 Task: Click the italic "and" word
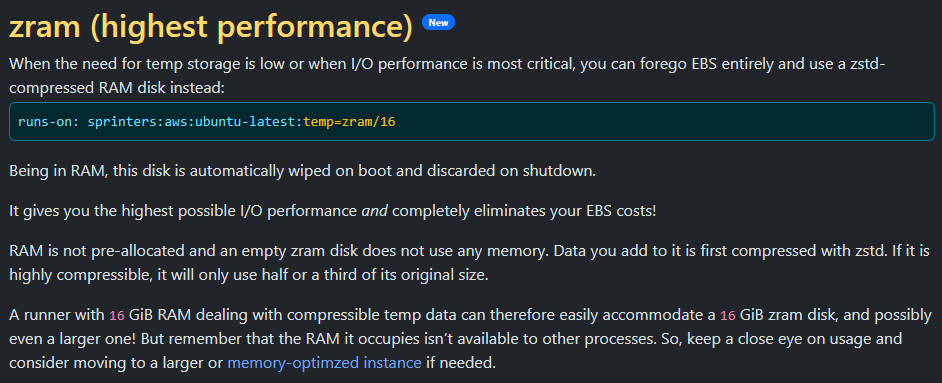tap(374, 212)
